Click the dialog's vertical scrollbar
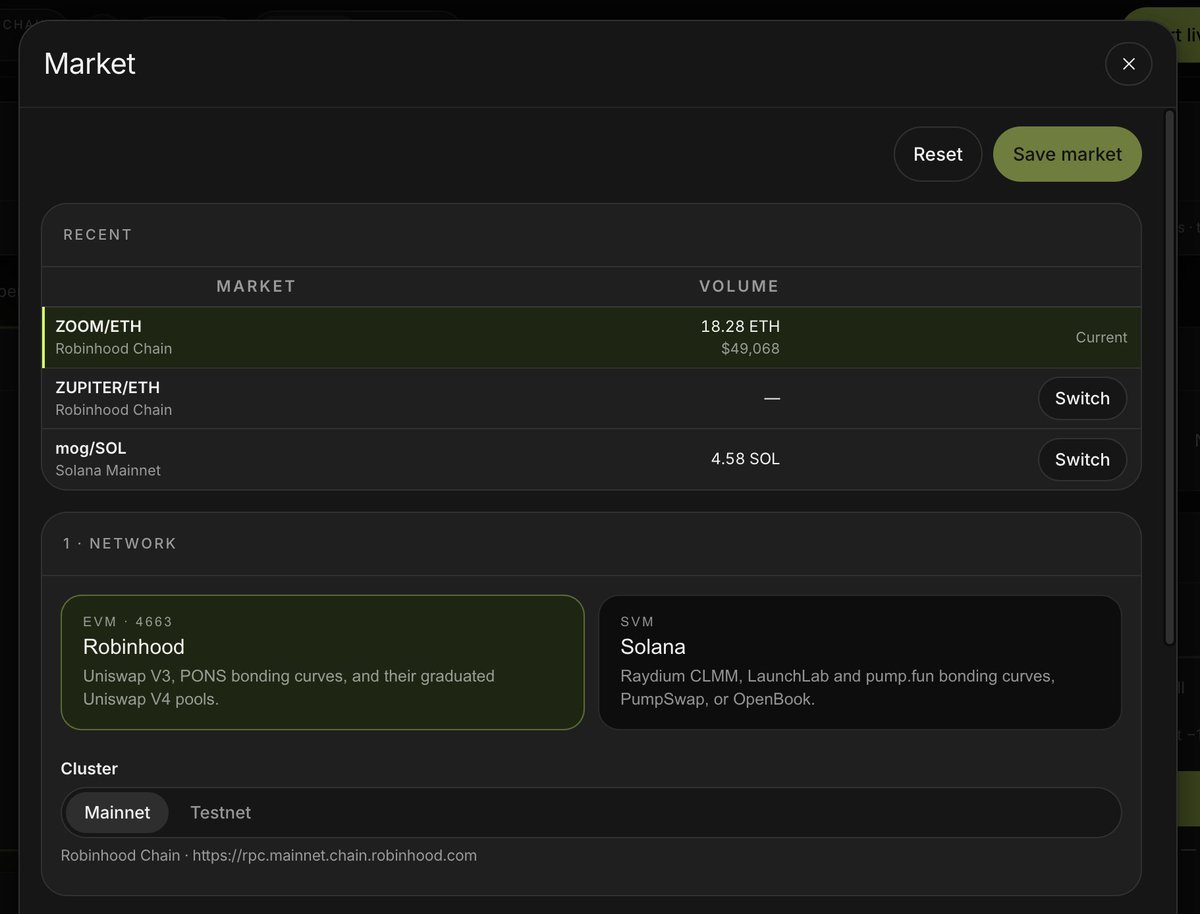The height and width of the screenshot is (914, 1200). pos(1169,378)
